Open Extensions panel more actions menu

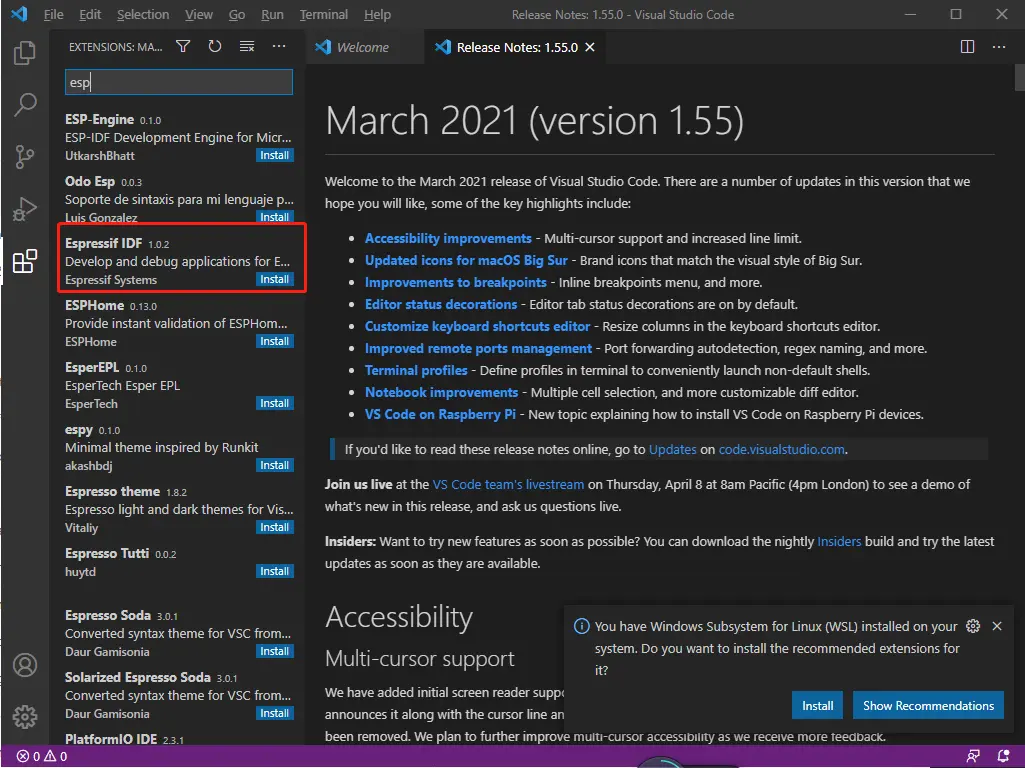(279, 46)
